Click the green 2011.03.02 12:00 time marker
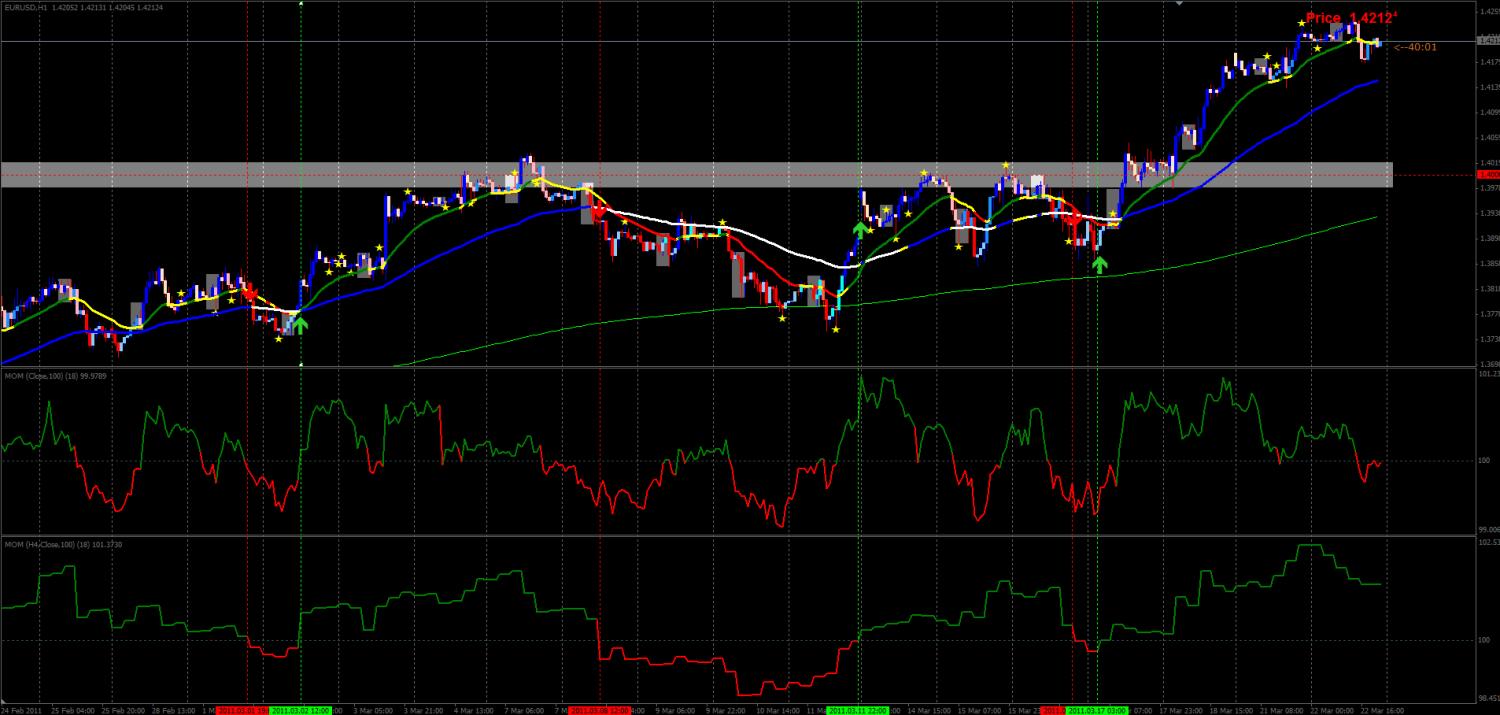The height and width of the screenshot is (715, 1500). pyautogui.click(x=301, y=710)
